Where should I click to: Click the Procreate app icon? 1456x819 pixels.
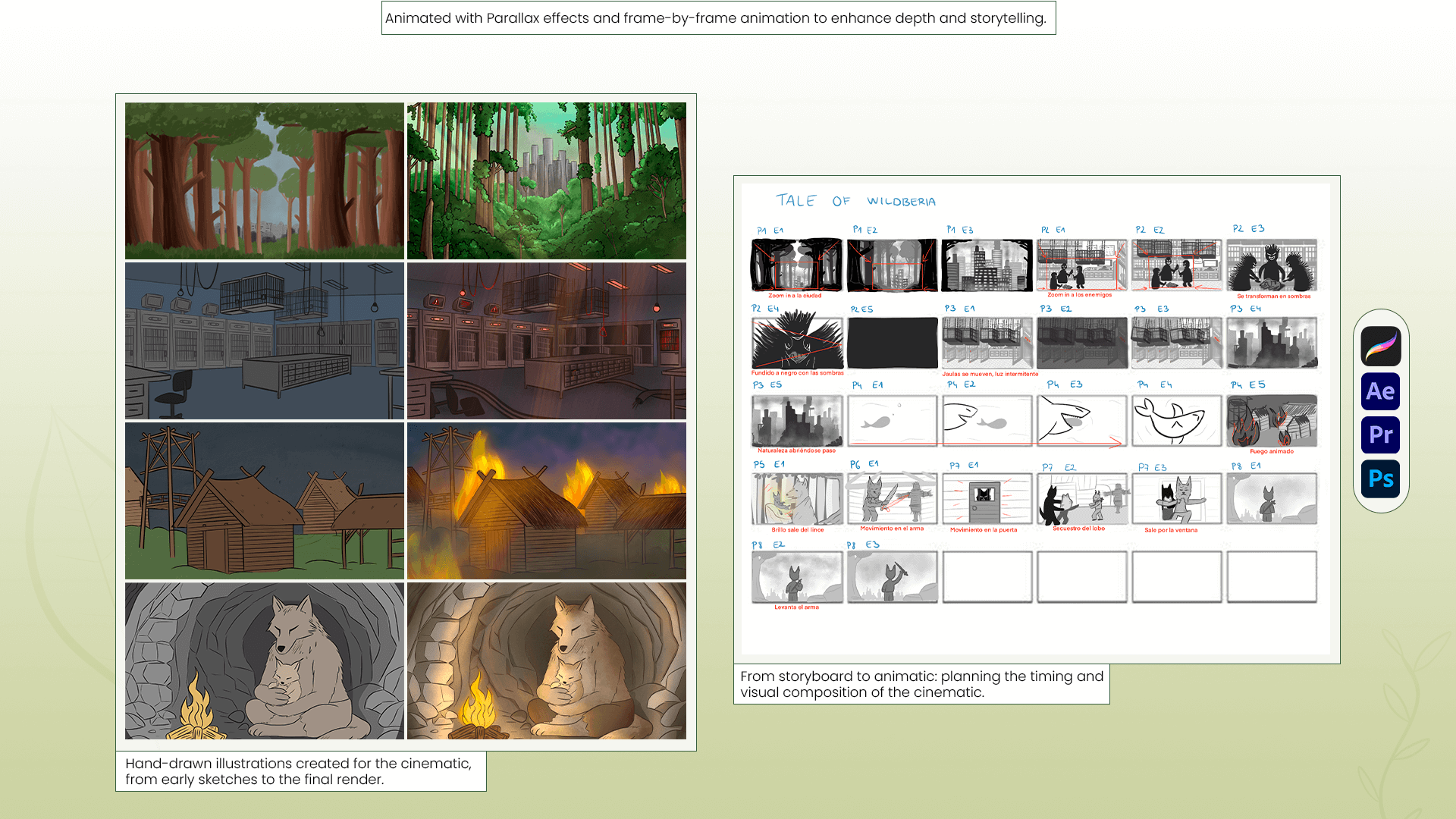click(1380, 347)
